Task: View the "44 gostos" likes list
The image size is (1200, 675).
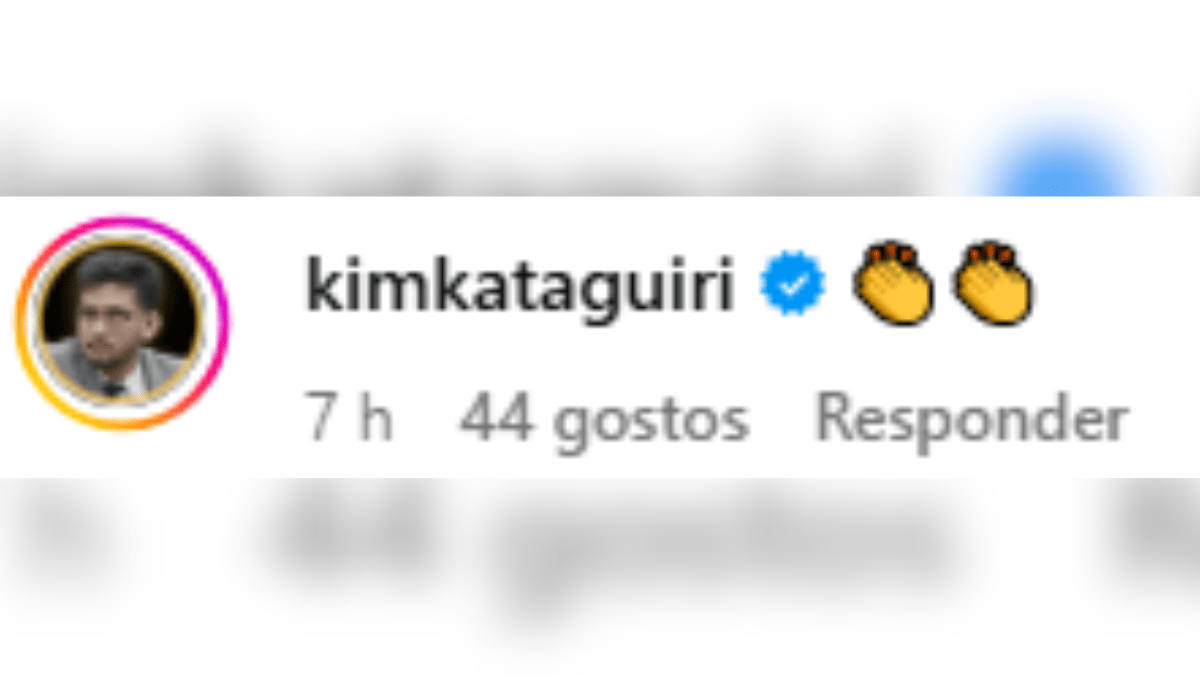Action: [604, 423]
